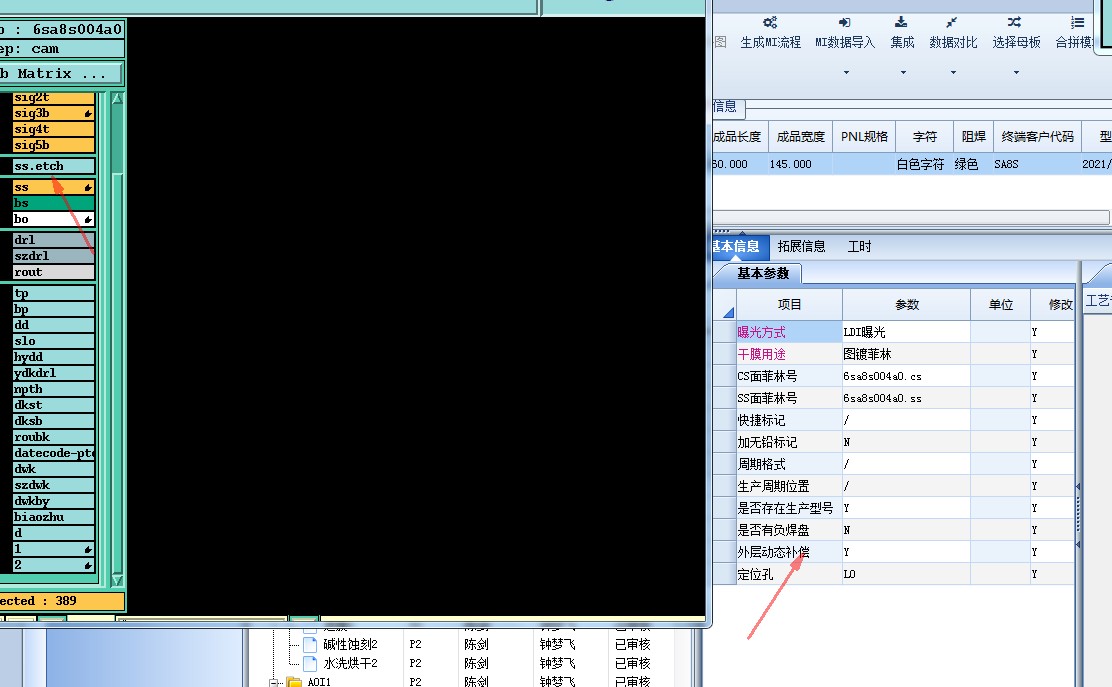Click the 白色字符 cell
1112x687 pixels.
point(920,164)
